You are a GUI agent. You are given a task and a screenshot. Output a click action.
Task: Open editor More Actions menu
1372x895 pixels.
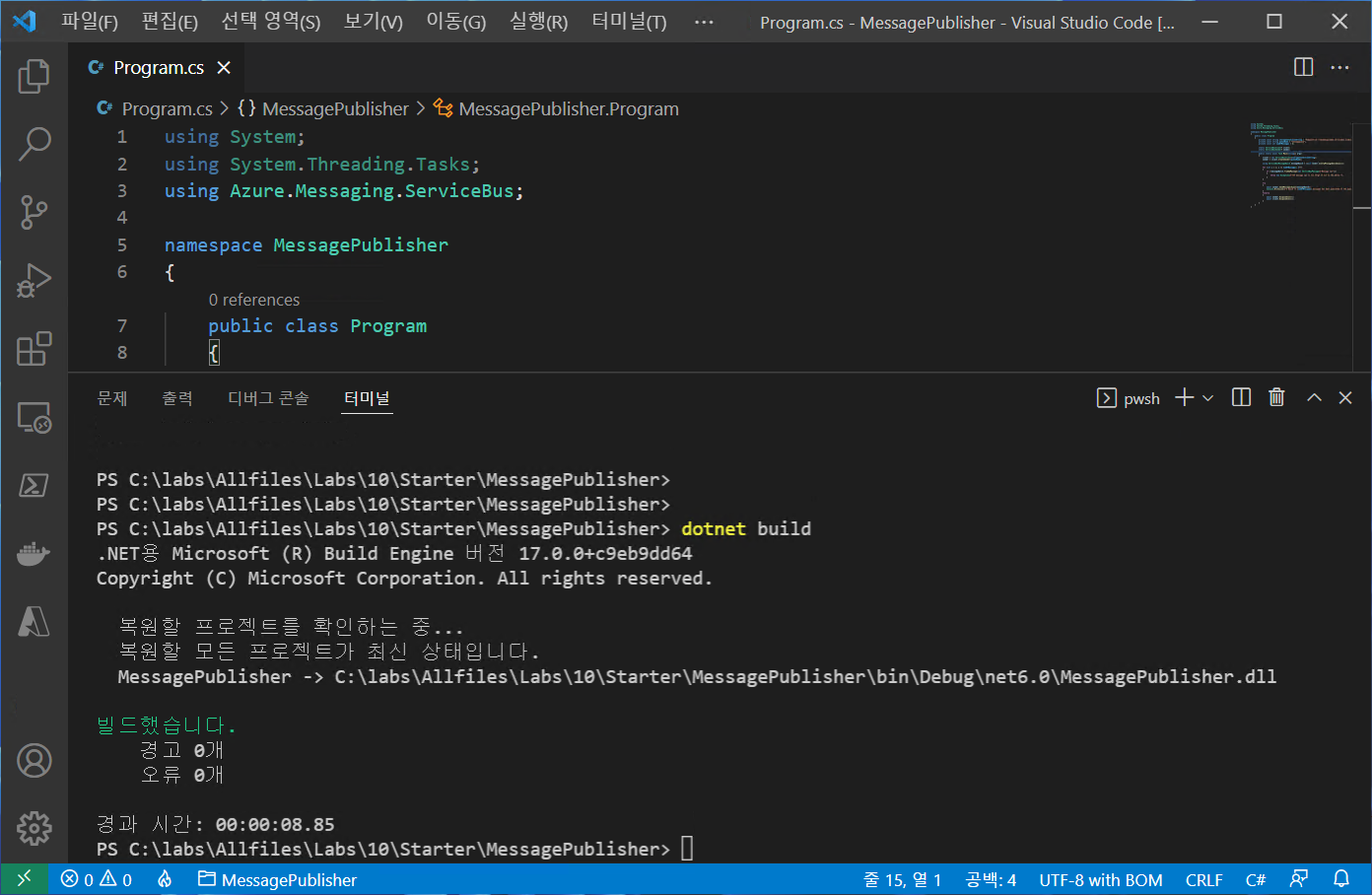coord(1339,67)
